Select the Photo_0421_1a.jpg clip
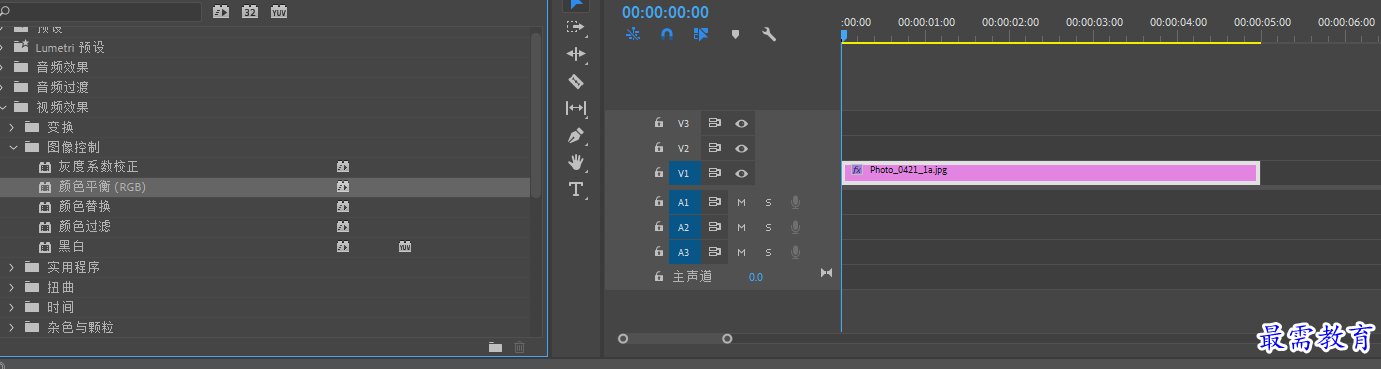1381x369 pixels. 1050,173
